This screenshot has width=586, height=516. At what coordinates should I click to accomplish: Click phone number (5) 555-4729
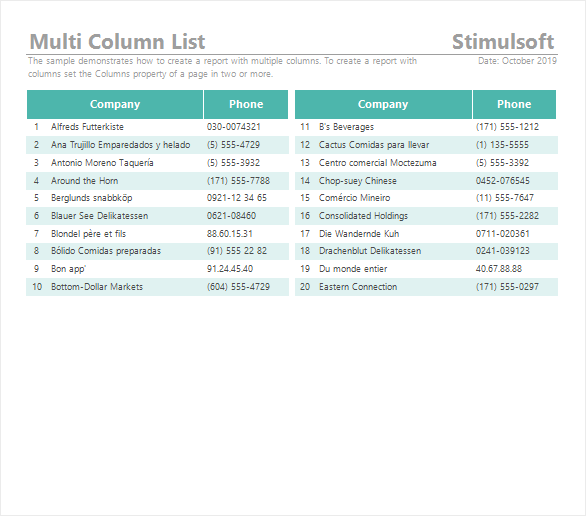(x=233, y=145)
